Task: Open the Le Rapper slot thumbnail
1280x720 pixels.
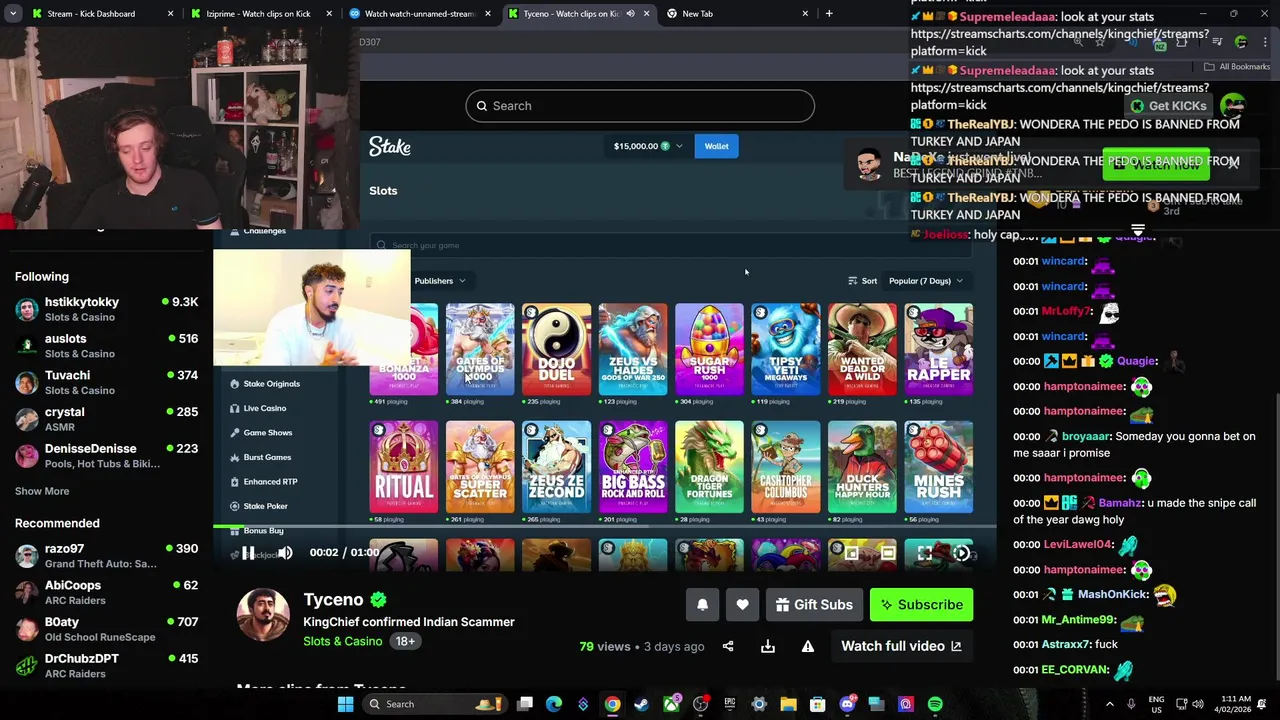Action: coord(938,350)
